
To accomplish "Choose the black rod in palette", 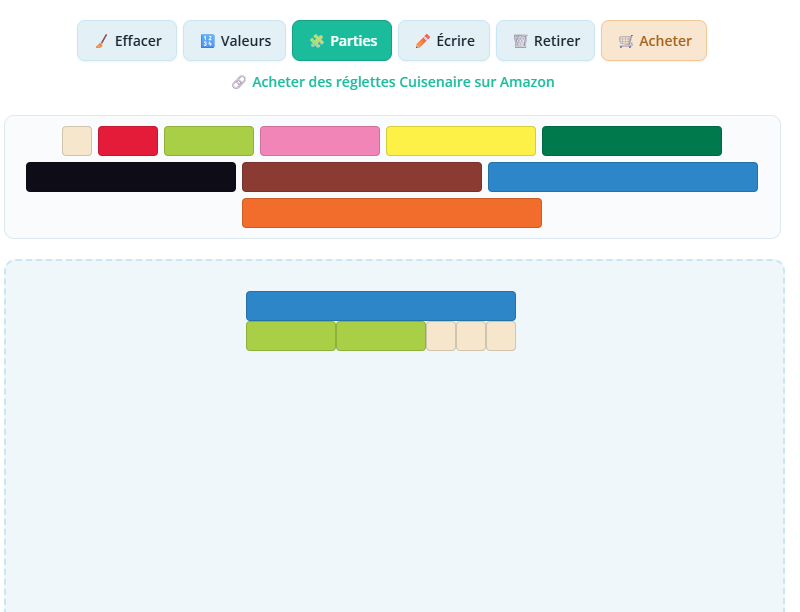I will tap(131, 177).
